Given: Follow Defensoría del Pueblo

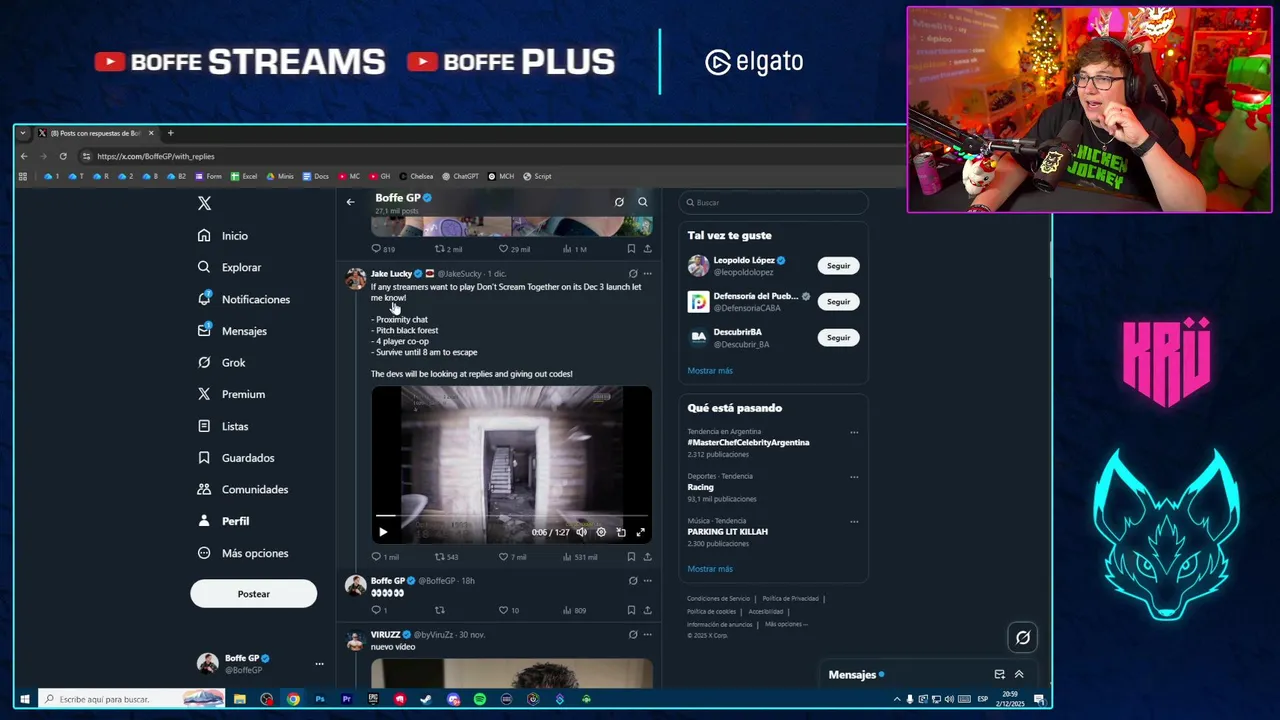Looking at the screenshot, I should 838,302.
